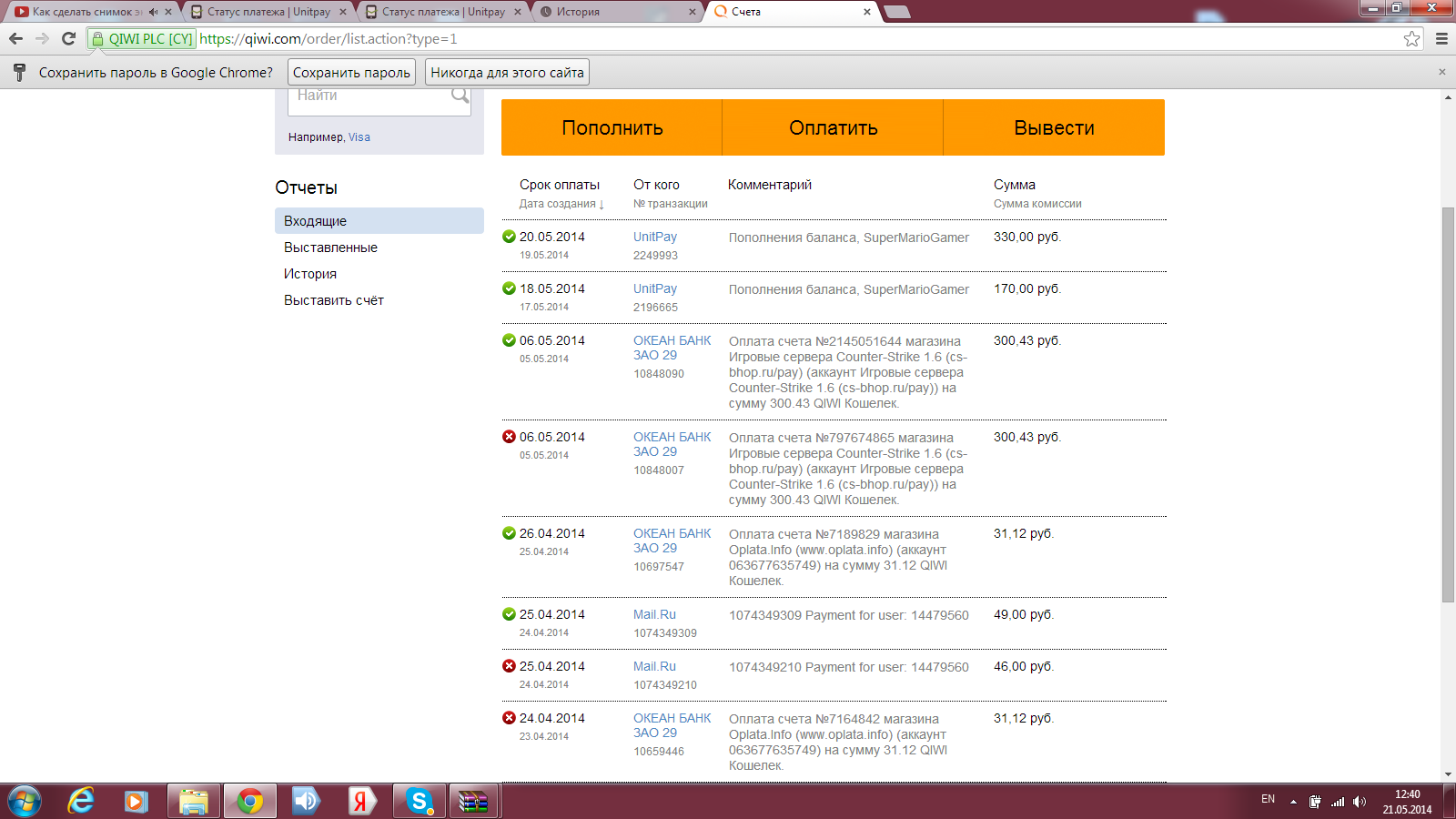This screenshot has height=819, width=1456.
Task: Click red cancelled icon for the 24.04.2014 row
Action: tap(509, 718)
